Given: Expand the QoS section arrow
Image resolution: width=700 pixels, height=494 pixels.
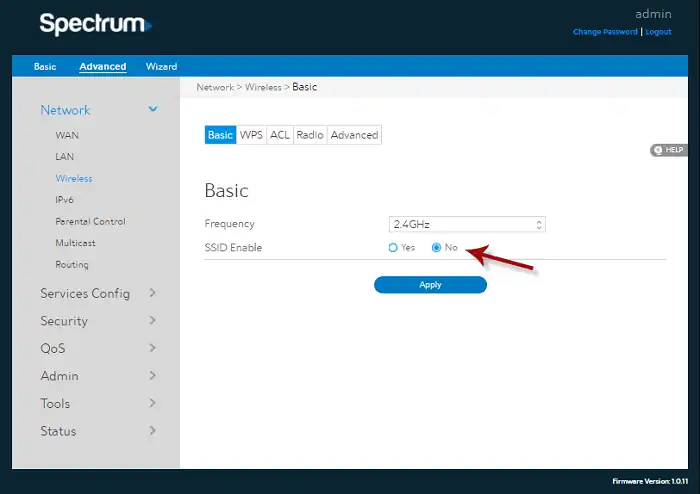Looking at the screenshot, I should pyautogui.click(x=152, y=348).
